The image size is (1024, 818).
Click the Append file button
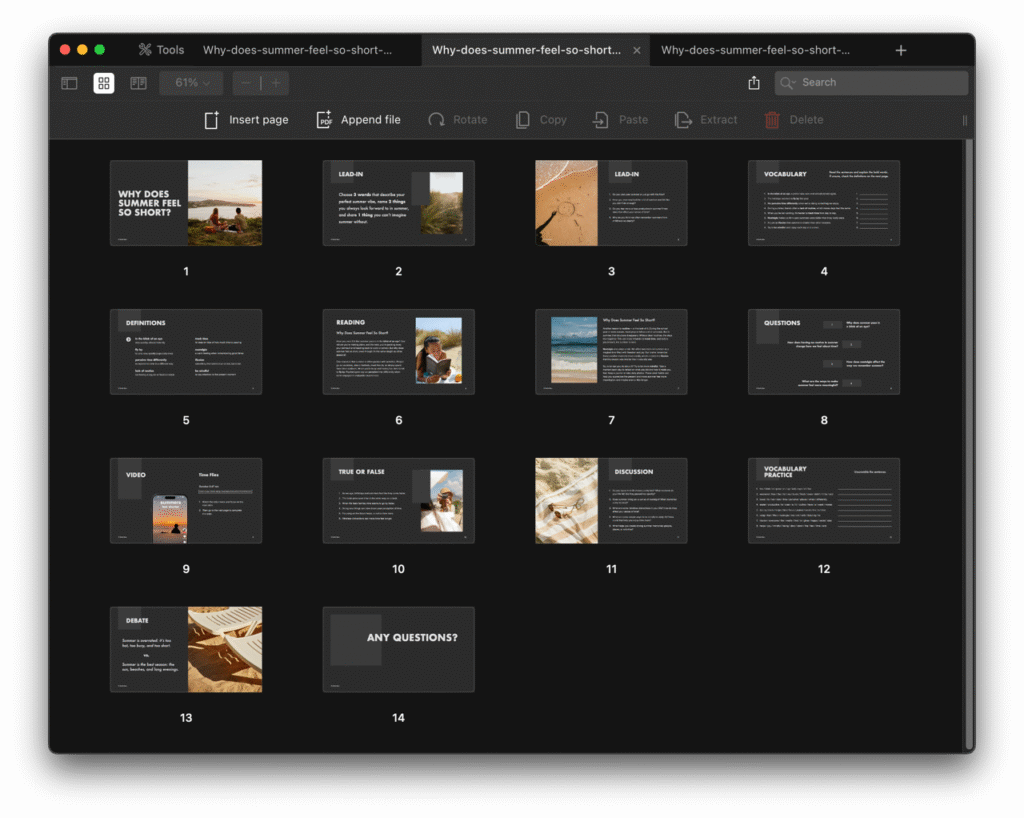click(x=358, y=120)
